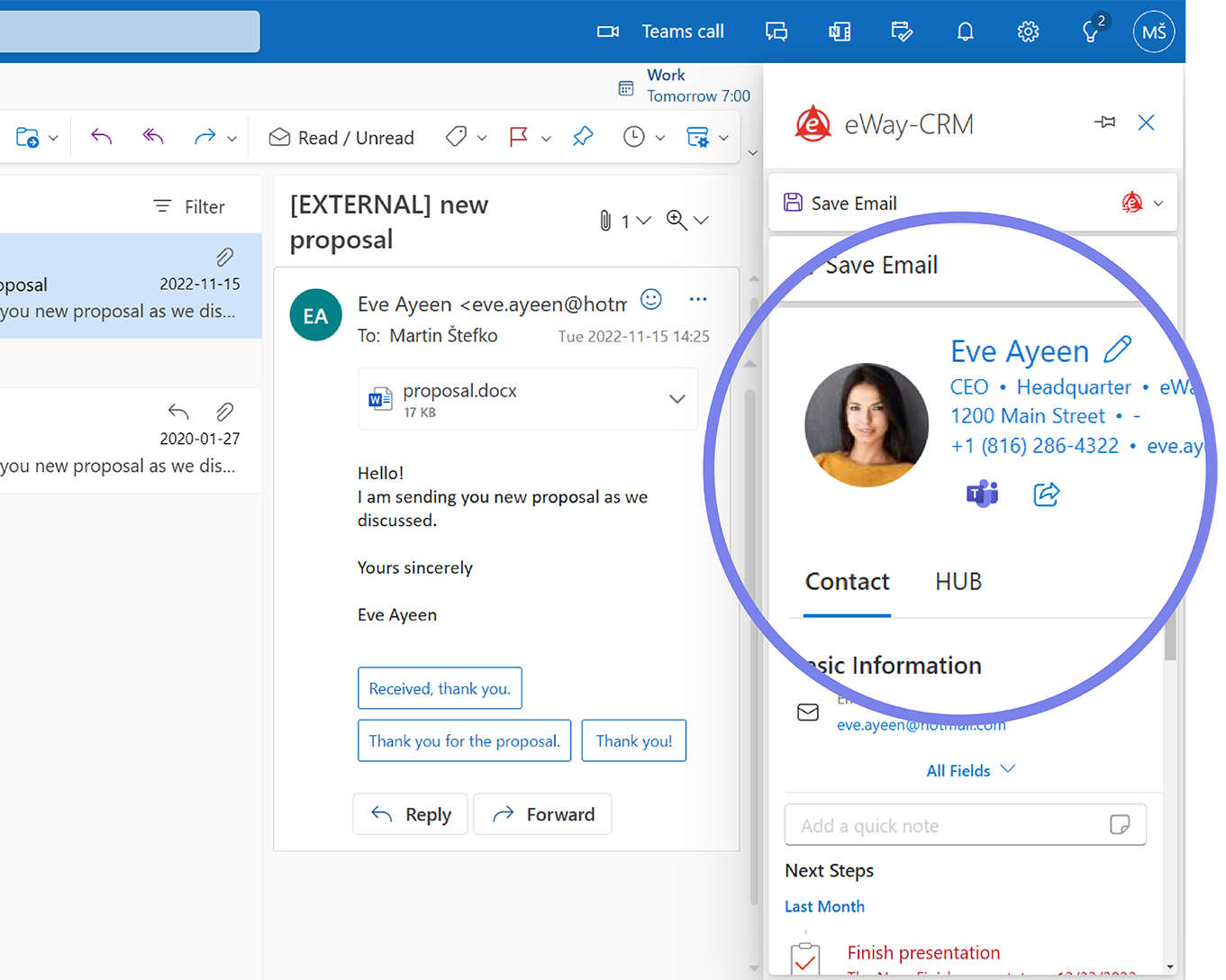The height and width of the screenshot is (980, 1226).
Task: Edit the contact with the pencil icon
Action: click(1118, 349)
